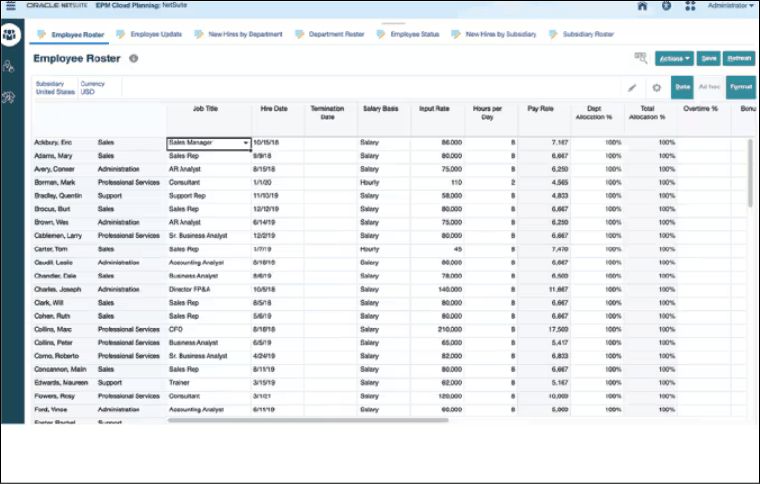Click the Refresh button
Viewport: 760px width, 484px height.
tap(739, 59)
